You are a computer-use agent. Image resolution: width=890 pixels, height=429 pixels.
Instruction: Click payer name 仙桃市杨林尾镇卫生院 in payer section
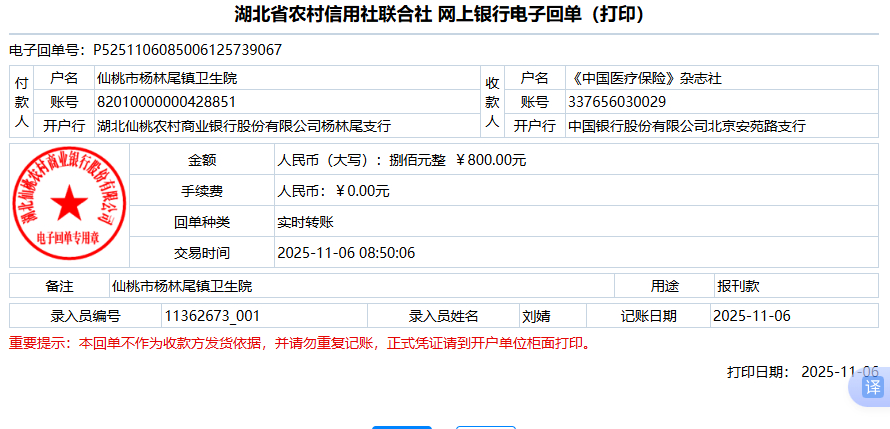167,78
